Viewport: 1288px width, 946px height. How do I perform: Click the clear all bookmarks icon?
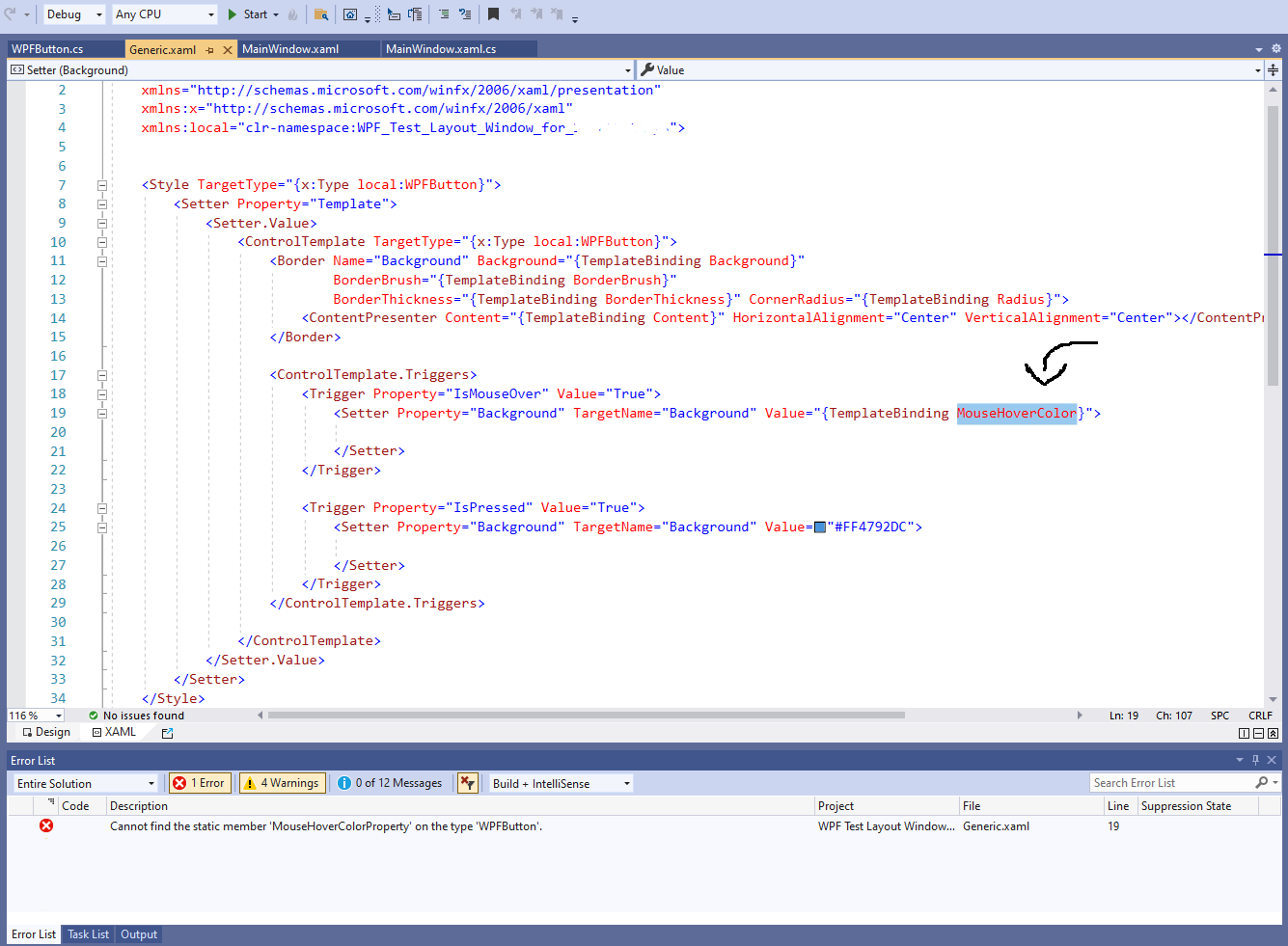557,14
